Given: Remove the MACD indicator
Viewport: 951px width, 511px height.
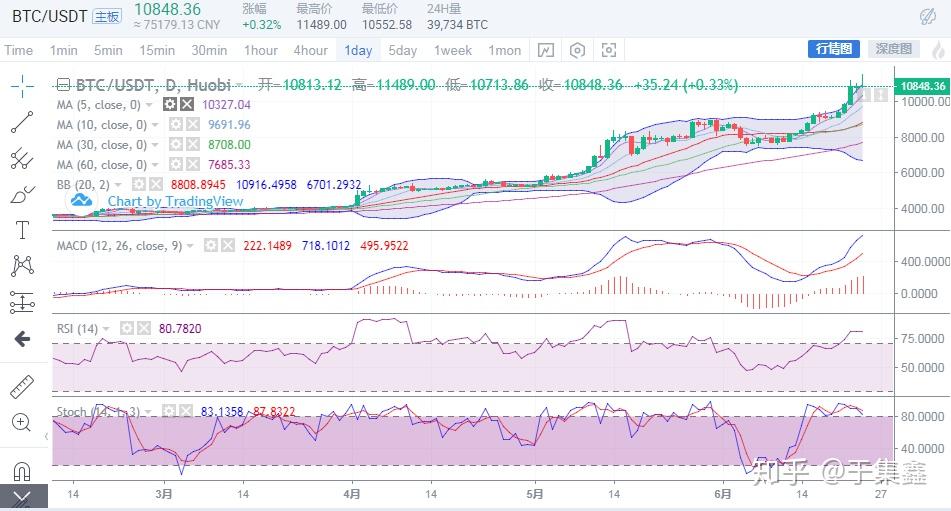Looking at the screenshot, I should point(227,245).
